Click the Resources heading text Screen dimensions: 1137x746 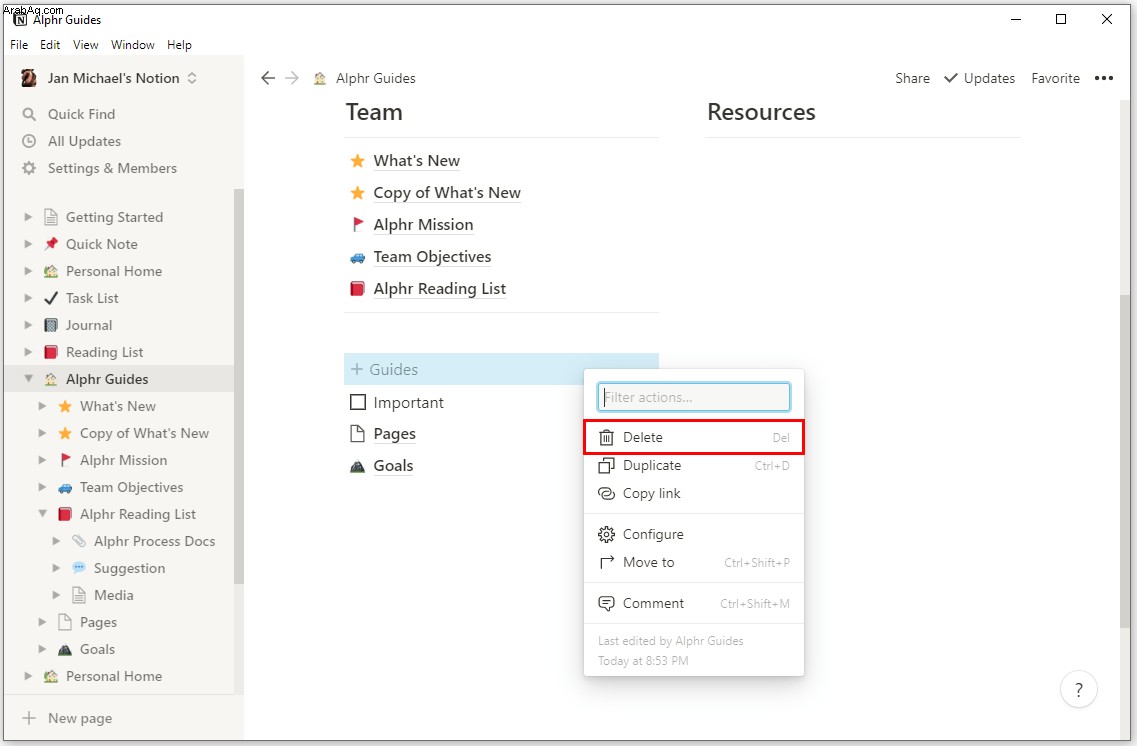pos(761,112)
